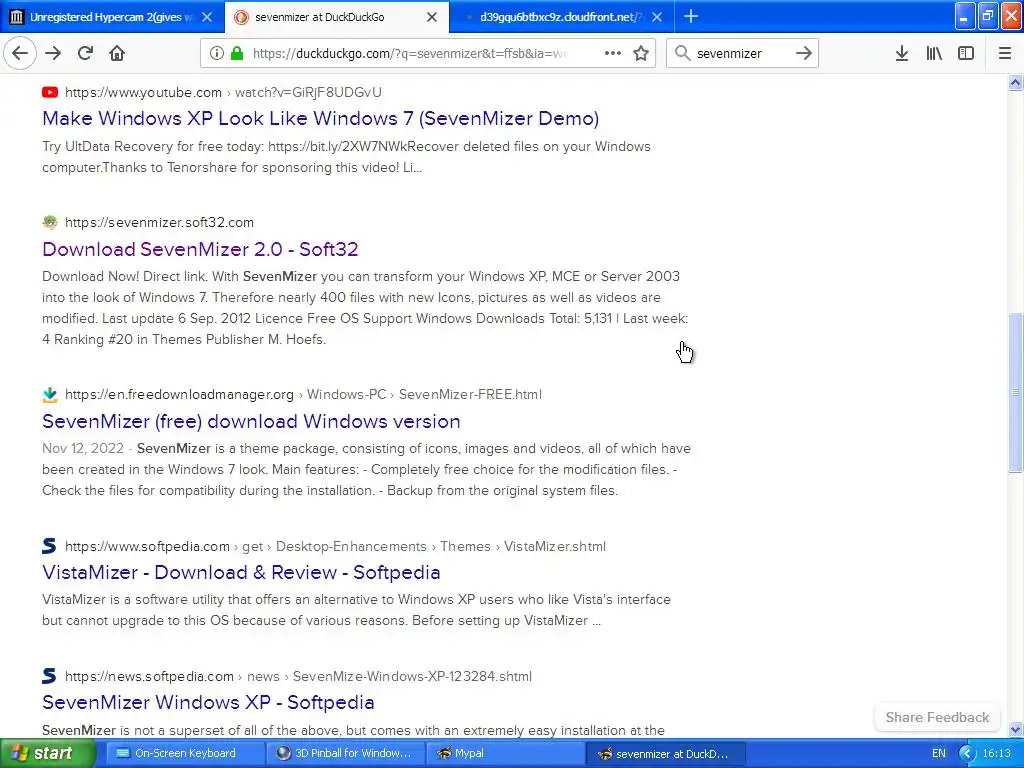Switch to Mypal taskbar button
1024x768 pixels.
point(505,753)
